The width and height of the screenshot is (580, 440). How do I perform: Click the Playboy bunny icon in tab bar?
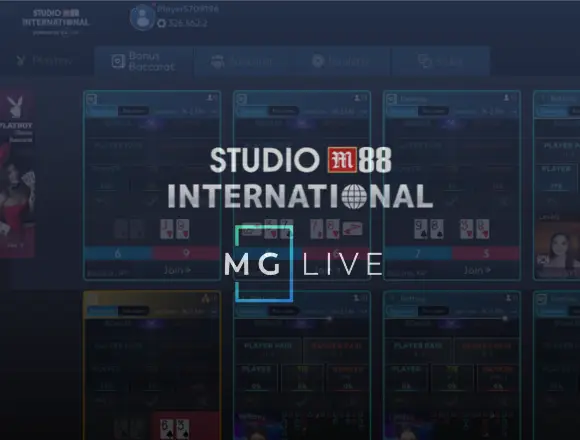(x=20, y=60)
